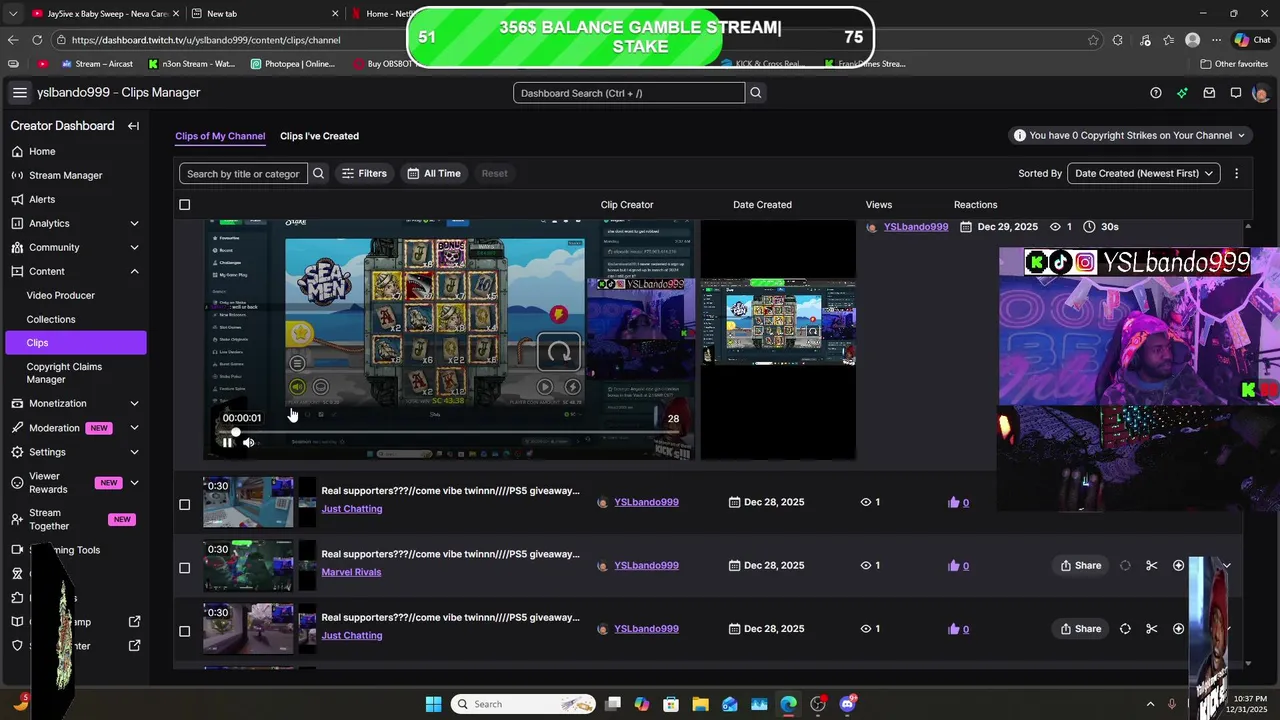Open the Marvel Rivals category link
Screen dimensions: 1280x720
351,572
